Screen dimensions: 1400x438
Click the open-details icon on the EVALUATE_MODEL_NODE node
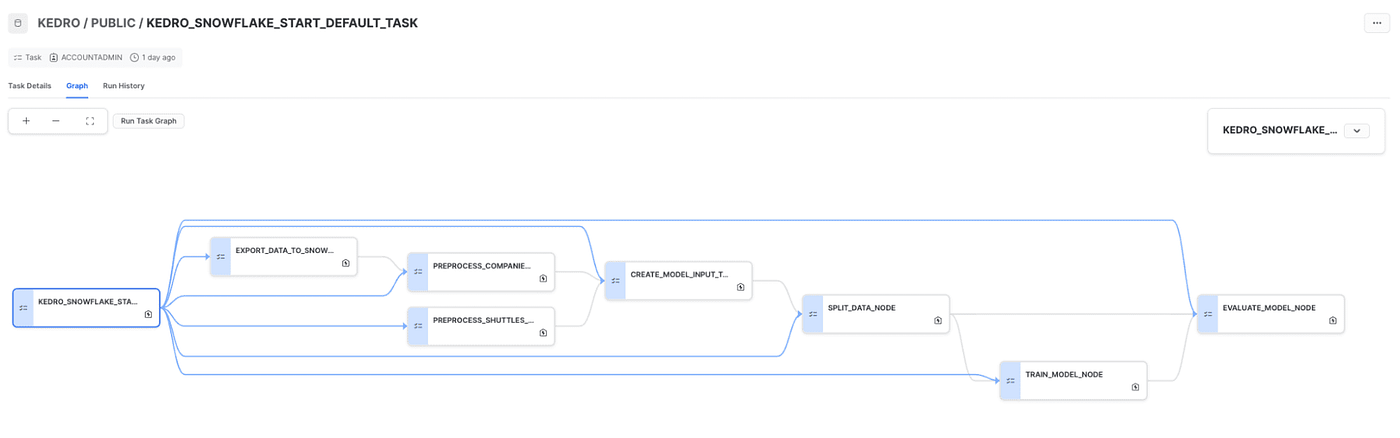[1333, 321]
